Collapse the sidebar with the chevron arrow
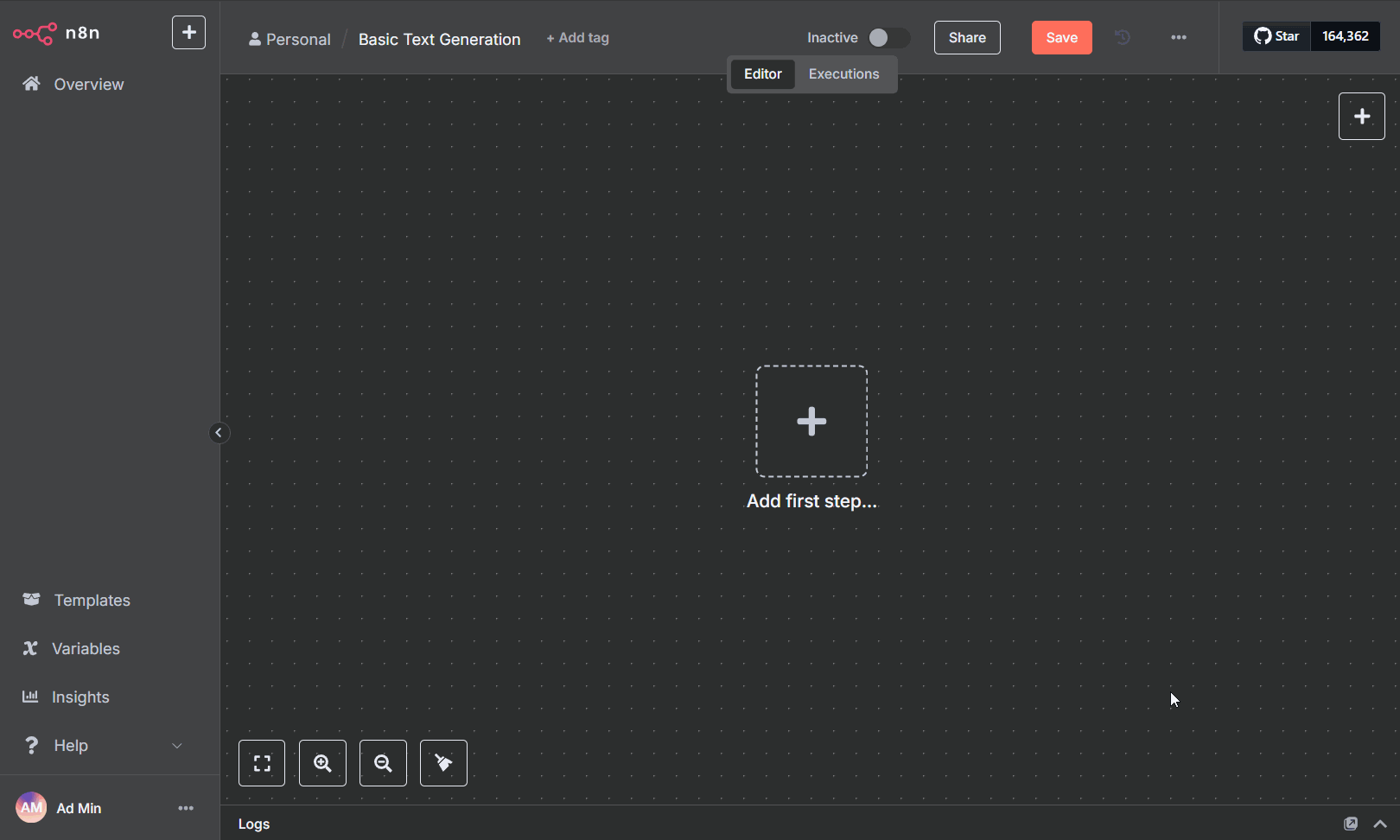This screenshot has width=1400, height=840. pyautogui.click(x=219, y=433)
